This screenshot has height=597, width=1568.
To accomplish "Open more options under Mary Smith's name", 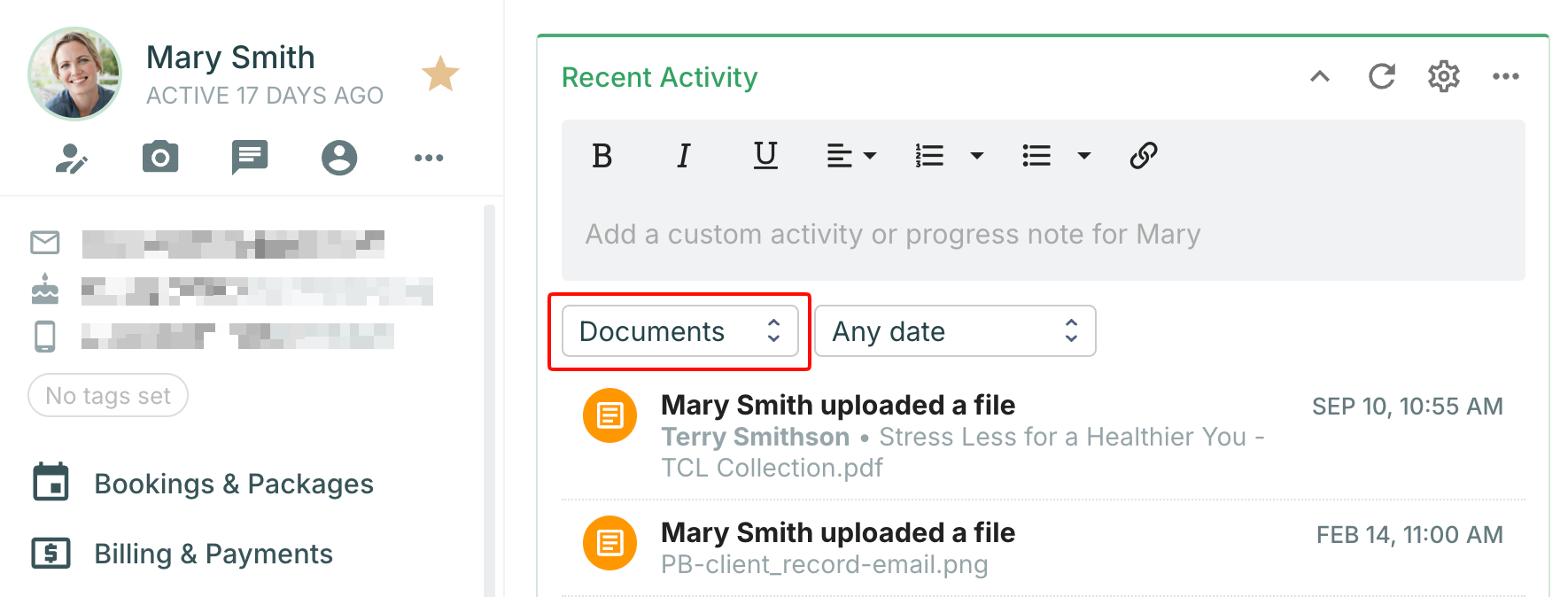I will click(429, 158).
